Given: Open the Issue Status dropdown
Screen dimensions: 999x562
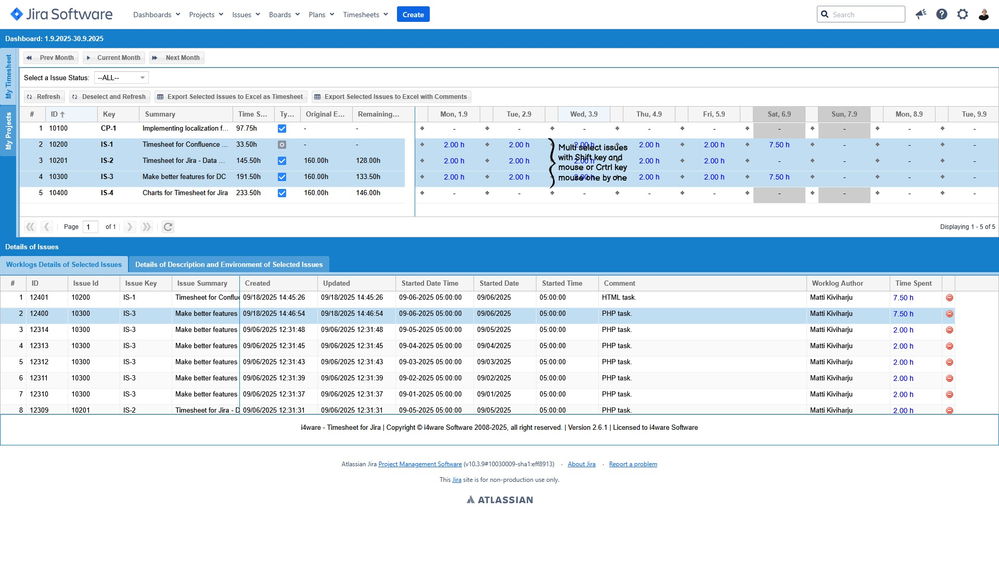Looking at the screenshot, I should (121, 78).
